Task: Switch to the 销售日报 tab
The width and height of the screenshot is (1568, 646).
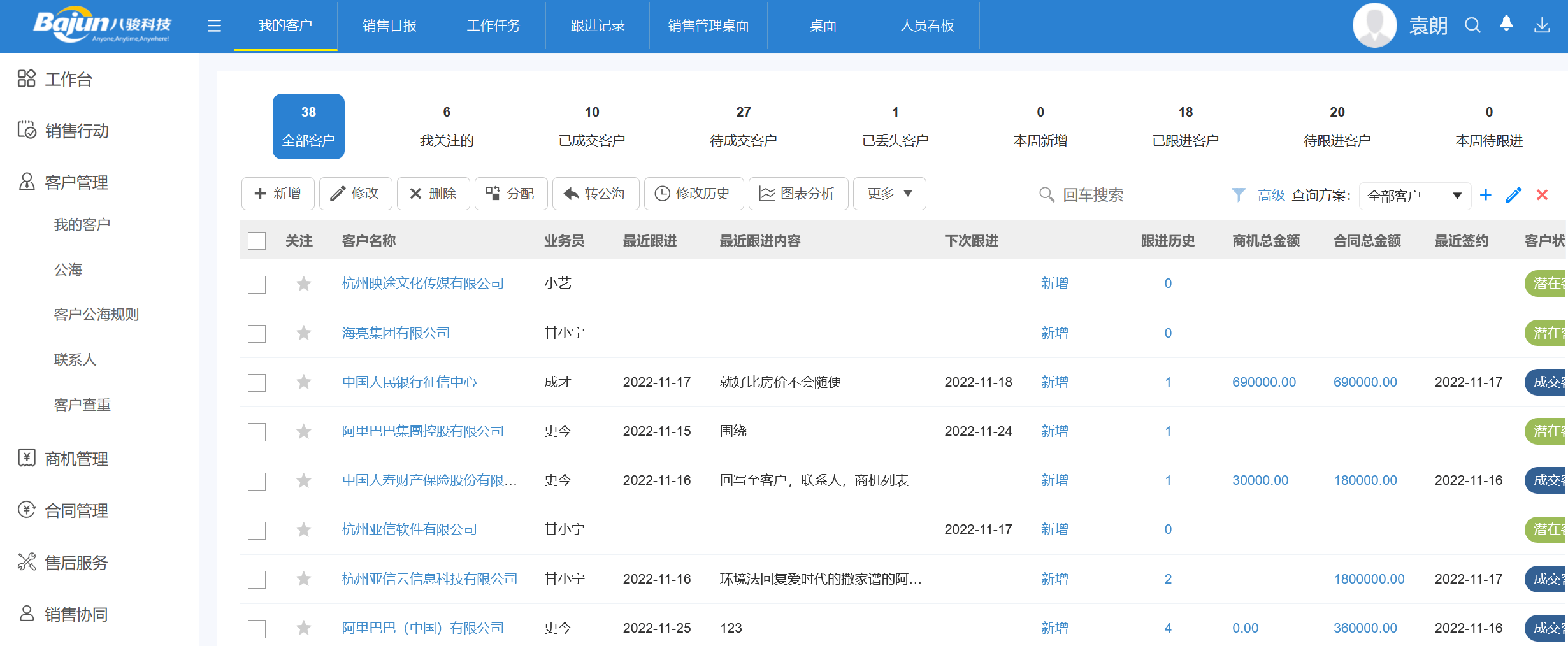Action: point(389,25)
